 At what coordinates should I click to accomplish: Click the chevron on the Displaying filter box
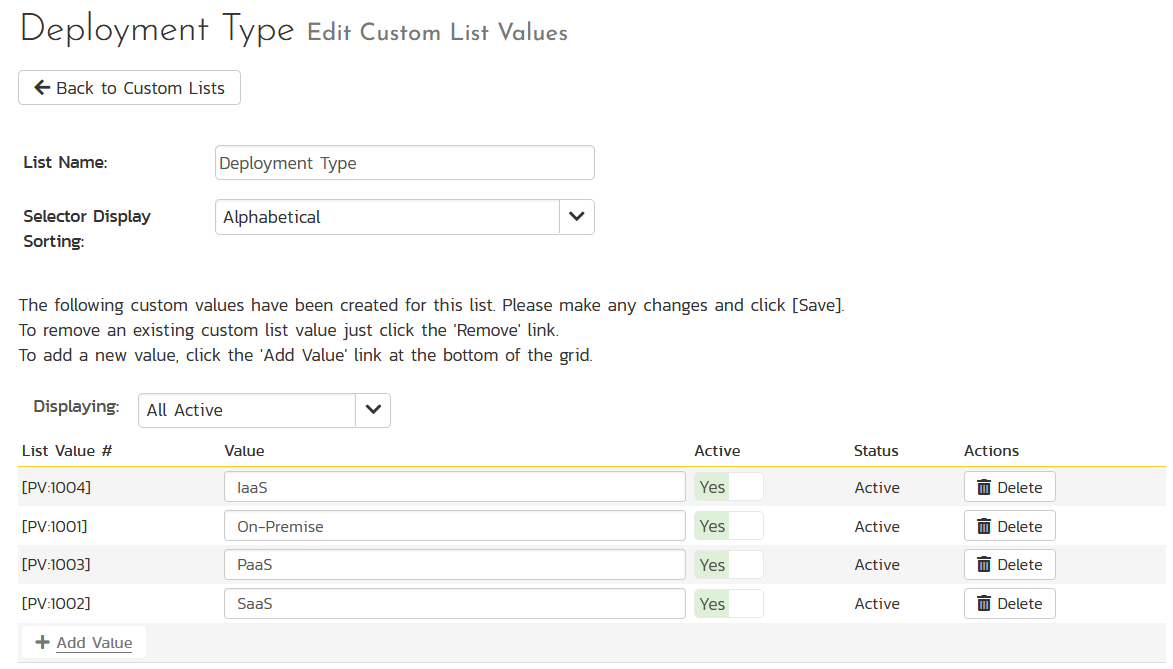point(371,410)
